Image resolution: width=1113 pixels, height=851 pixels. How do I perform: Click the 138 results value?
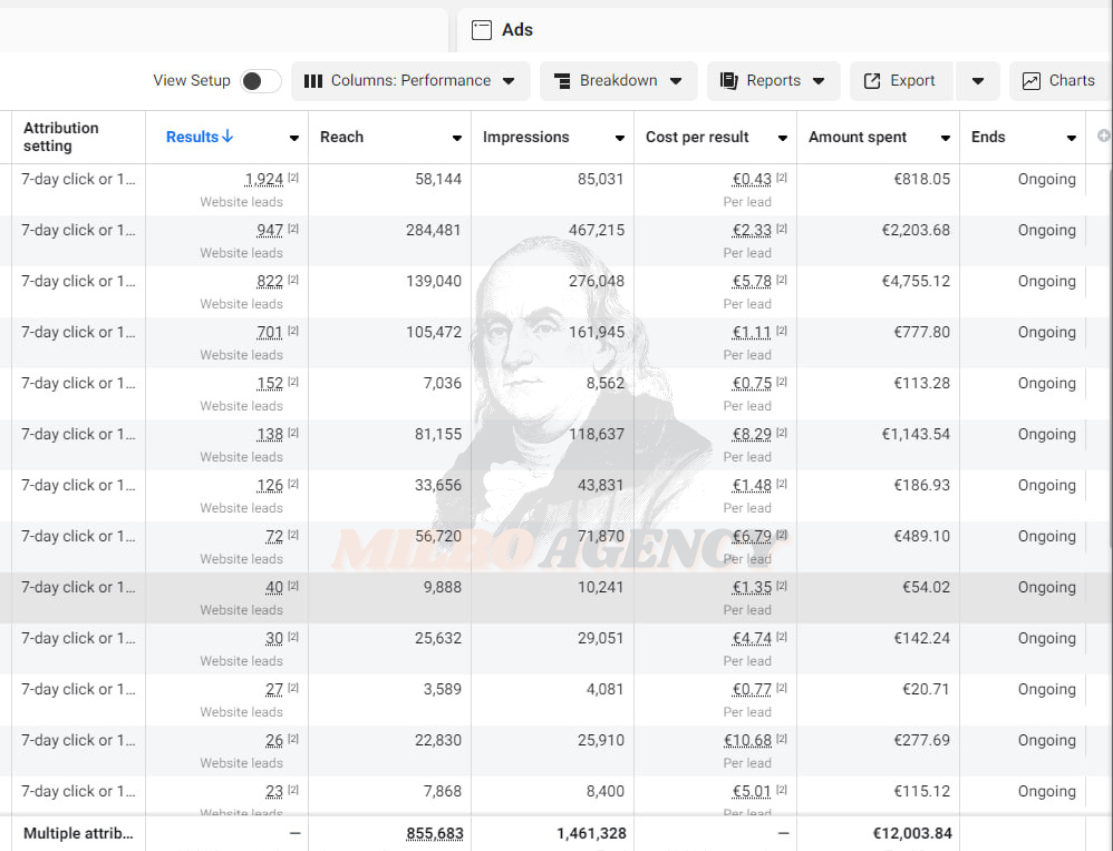270,434
